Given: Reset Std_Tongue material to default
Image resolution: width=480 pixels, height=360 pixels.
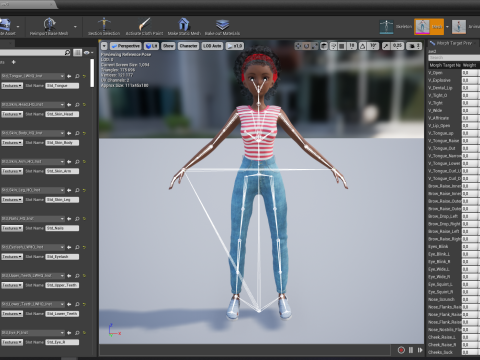Looking at the screenshot, I should pos(84,76).
